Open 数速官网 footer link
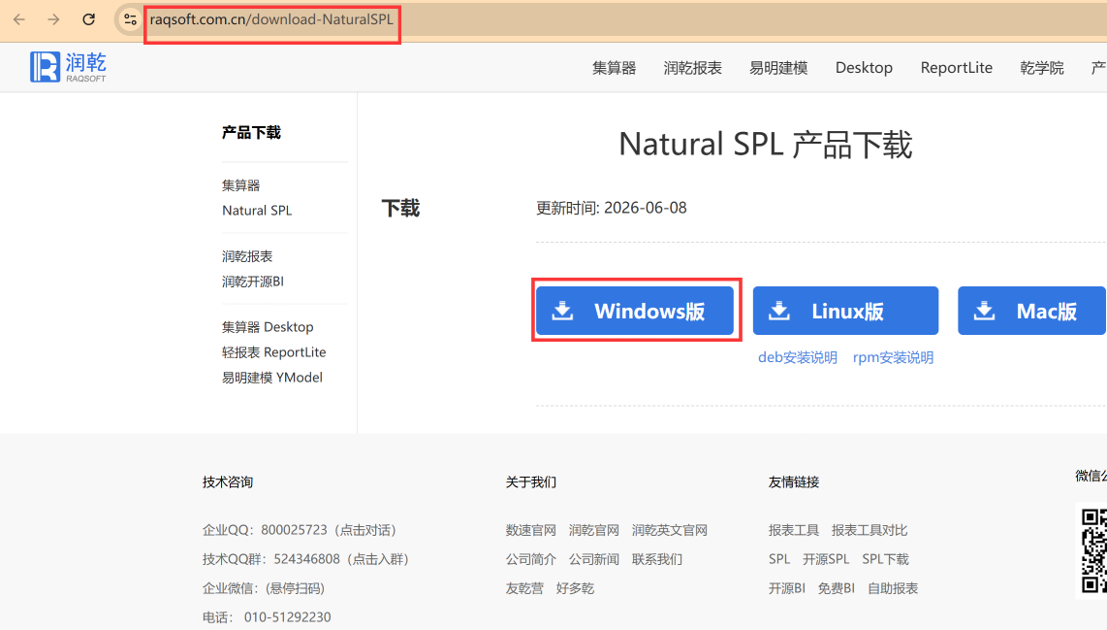Image resolution: width=1107 pixels, height=630 pixels. 531,530
